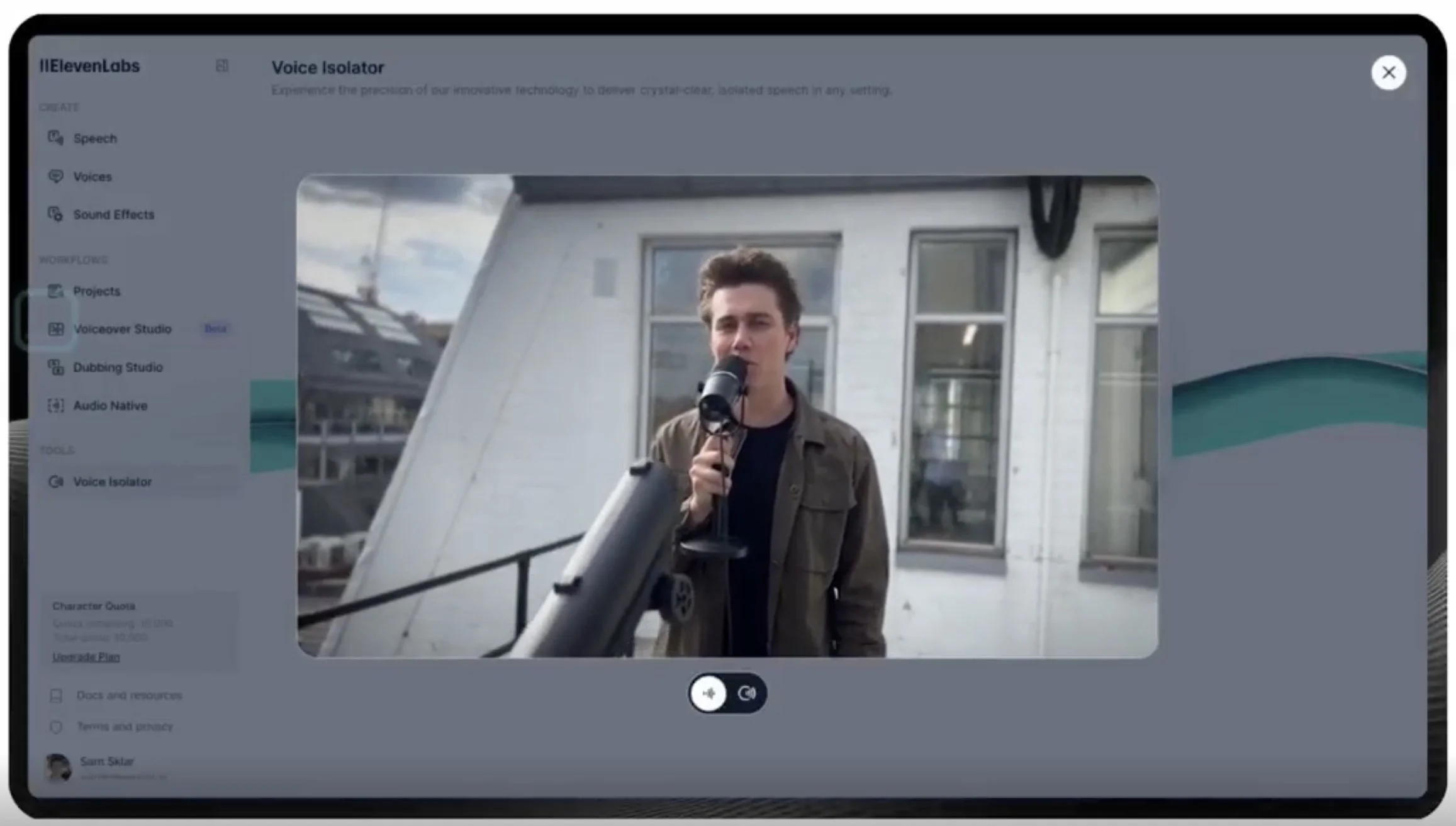Open Terms and privacy
The height and width of the screenshot is (826, 1456).
125,727
